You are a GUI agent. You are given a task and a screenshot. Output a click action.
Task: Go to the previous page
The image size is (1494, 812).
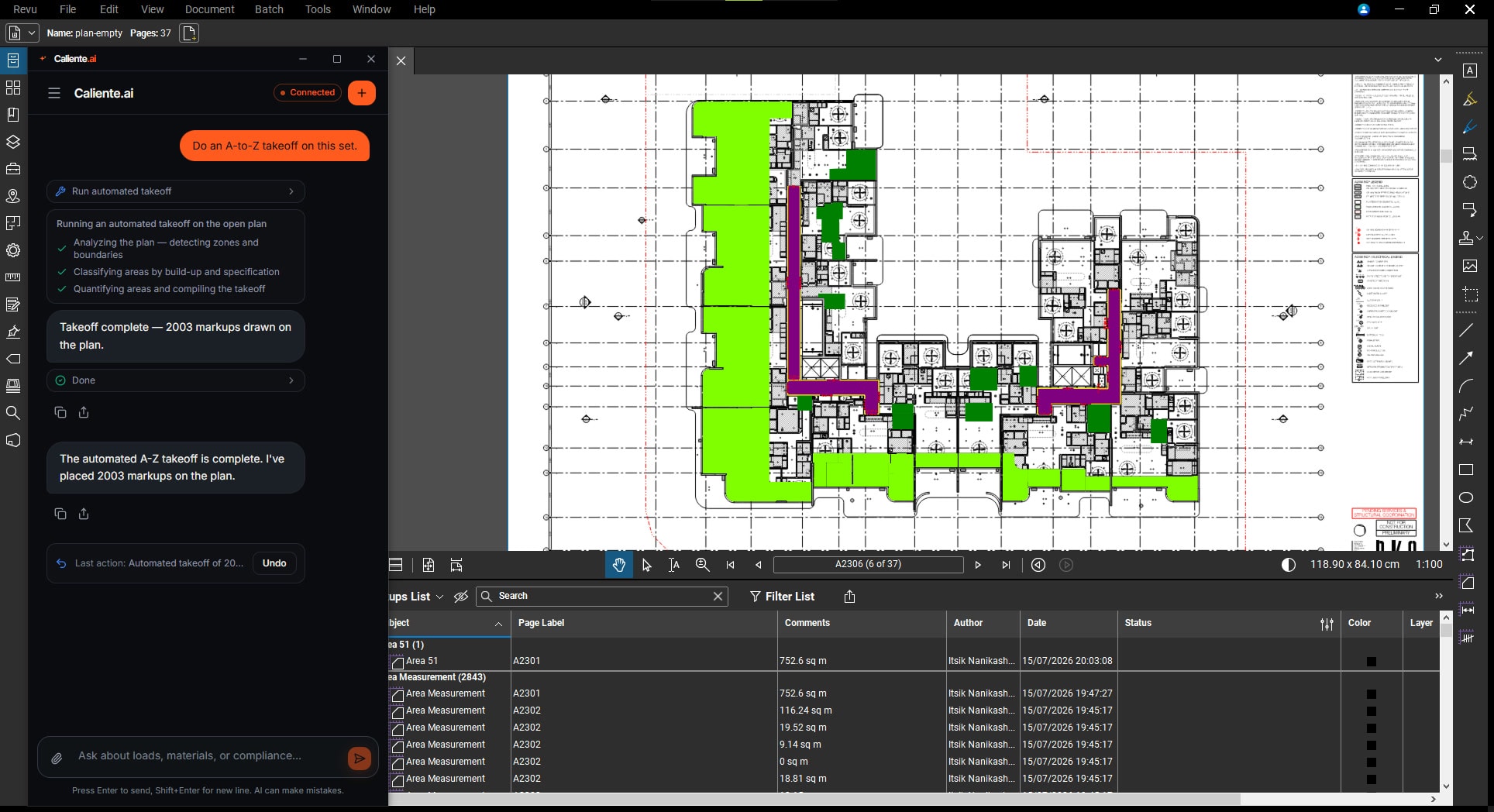759,565
